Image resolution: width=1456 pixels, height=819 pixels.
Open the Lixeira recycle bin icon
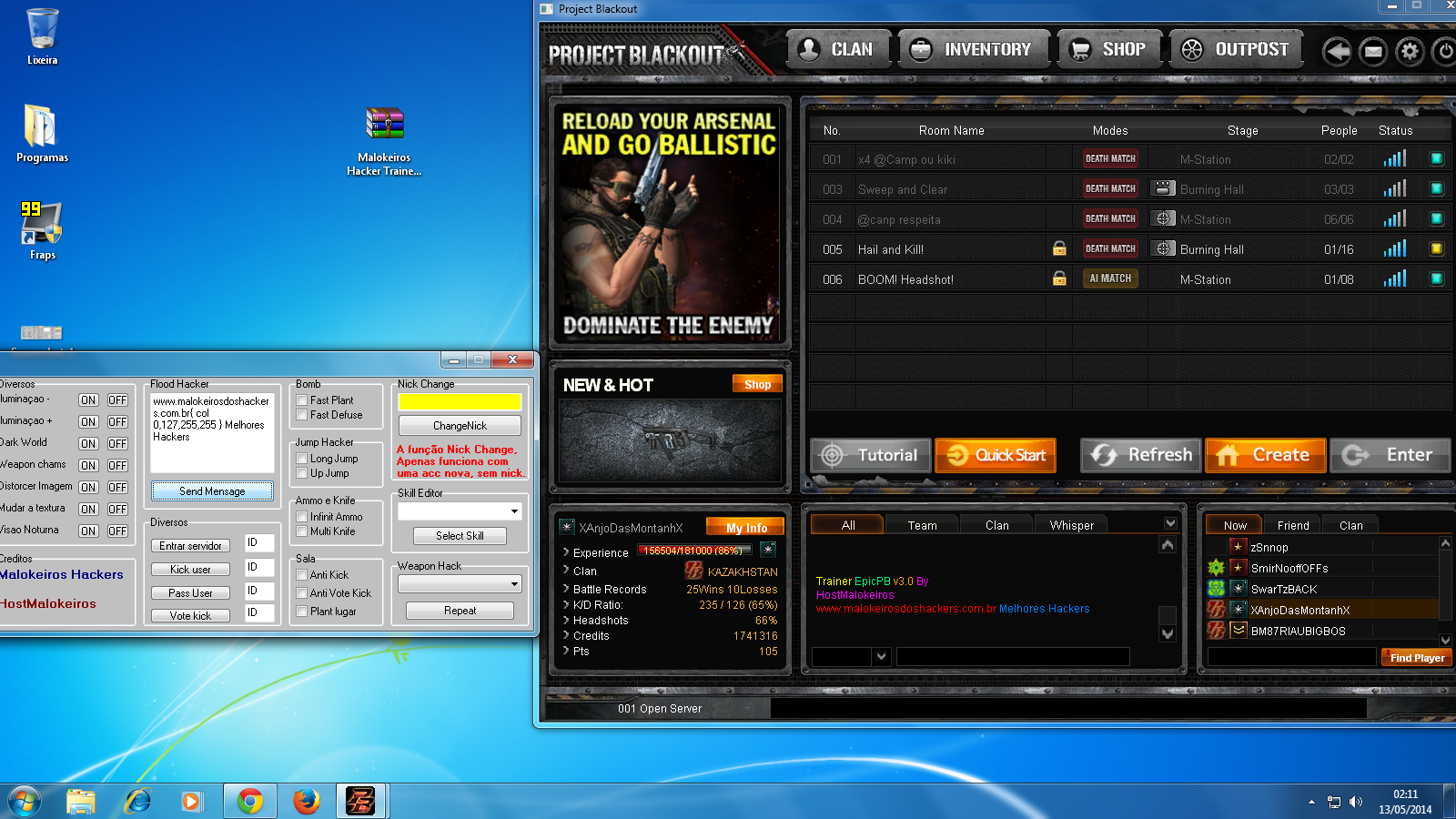point(42,36)
